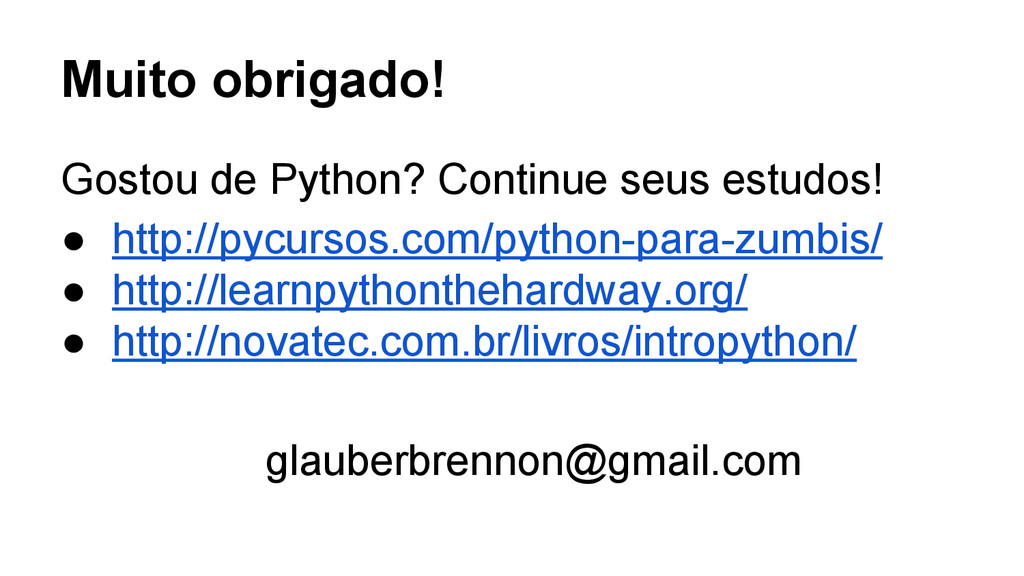
Task: Click the bullet before the pycursos link
Action: click(x=74, y=242)
